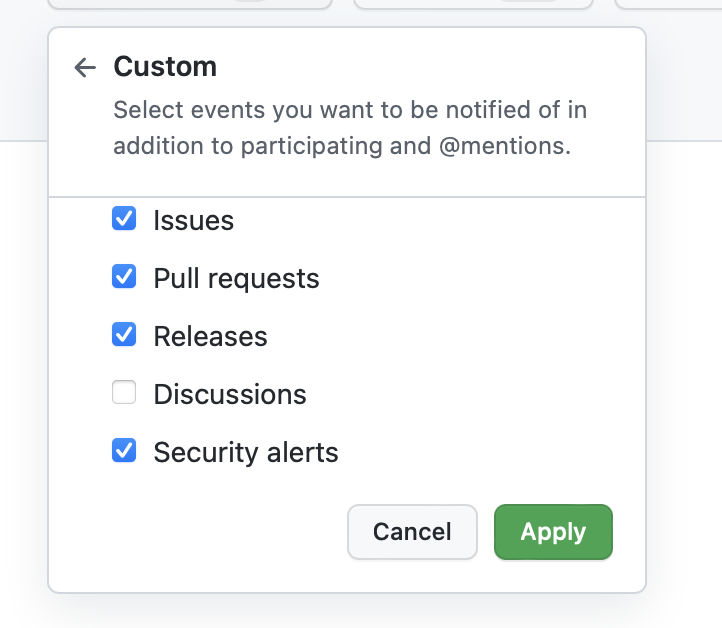Screen dimensions: 722x628
Task: Untick the Releases checkbox
Action: tap(124, 335)
